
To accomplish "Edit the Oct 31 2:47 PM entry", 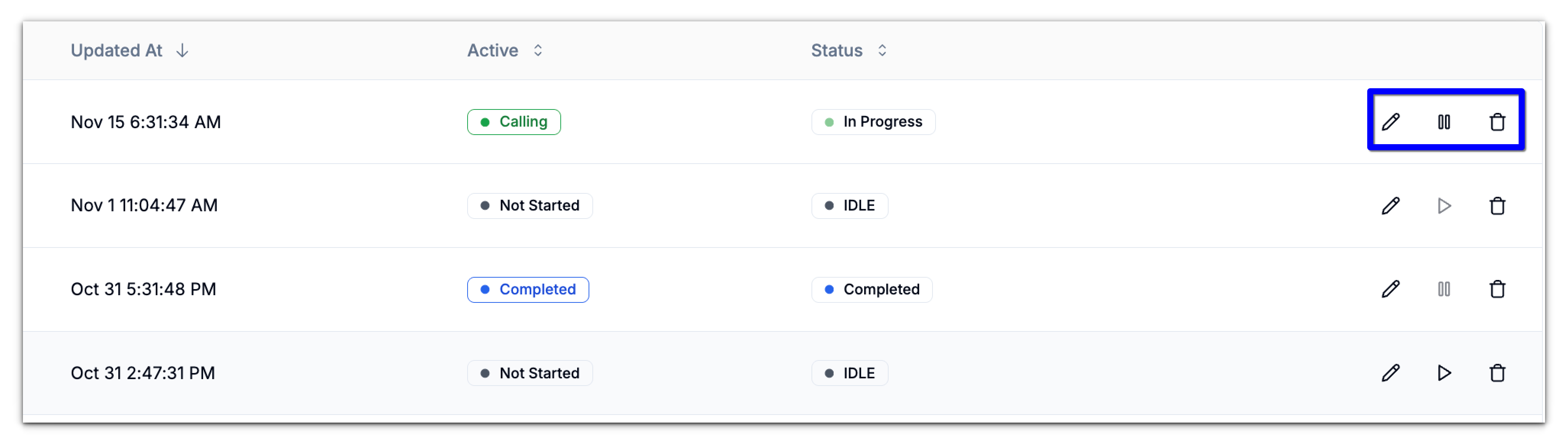I will click(1391, 373).
